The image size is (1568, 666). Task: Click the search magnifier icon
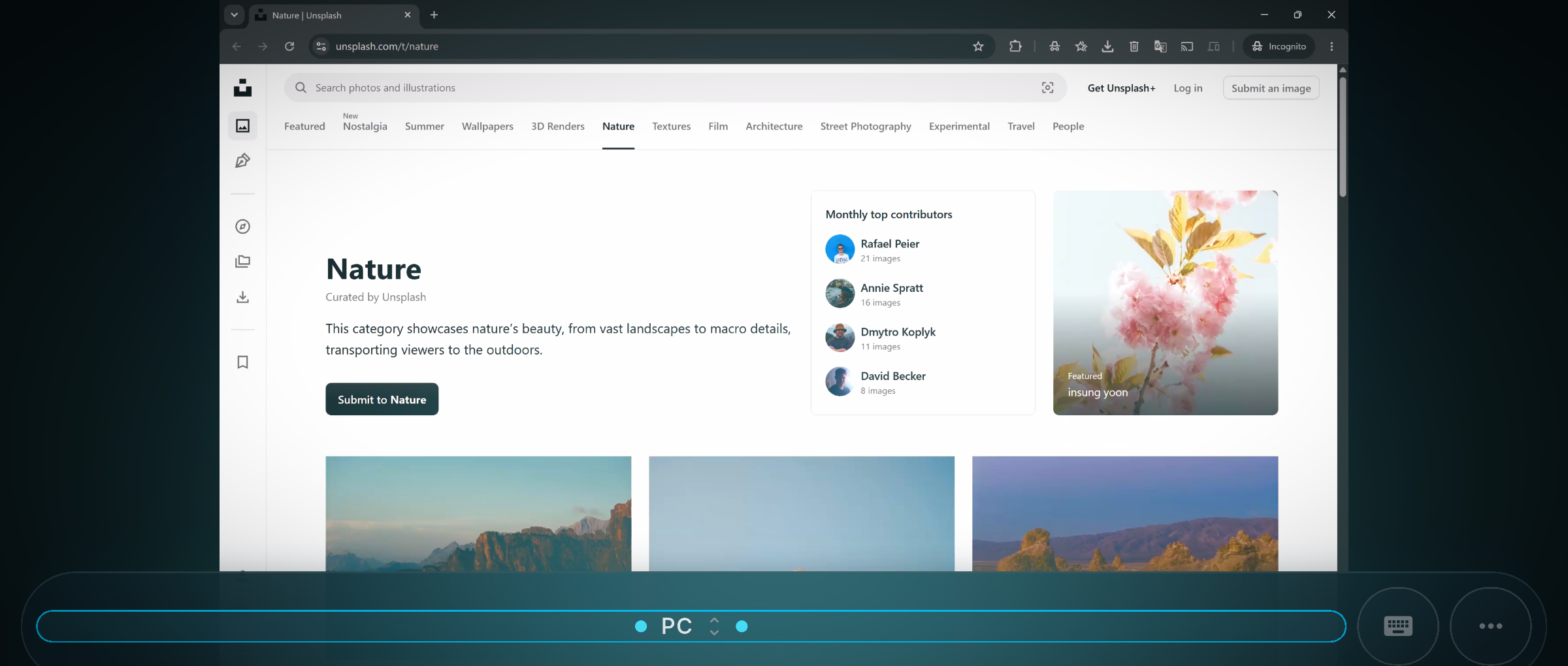[301, 87]
